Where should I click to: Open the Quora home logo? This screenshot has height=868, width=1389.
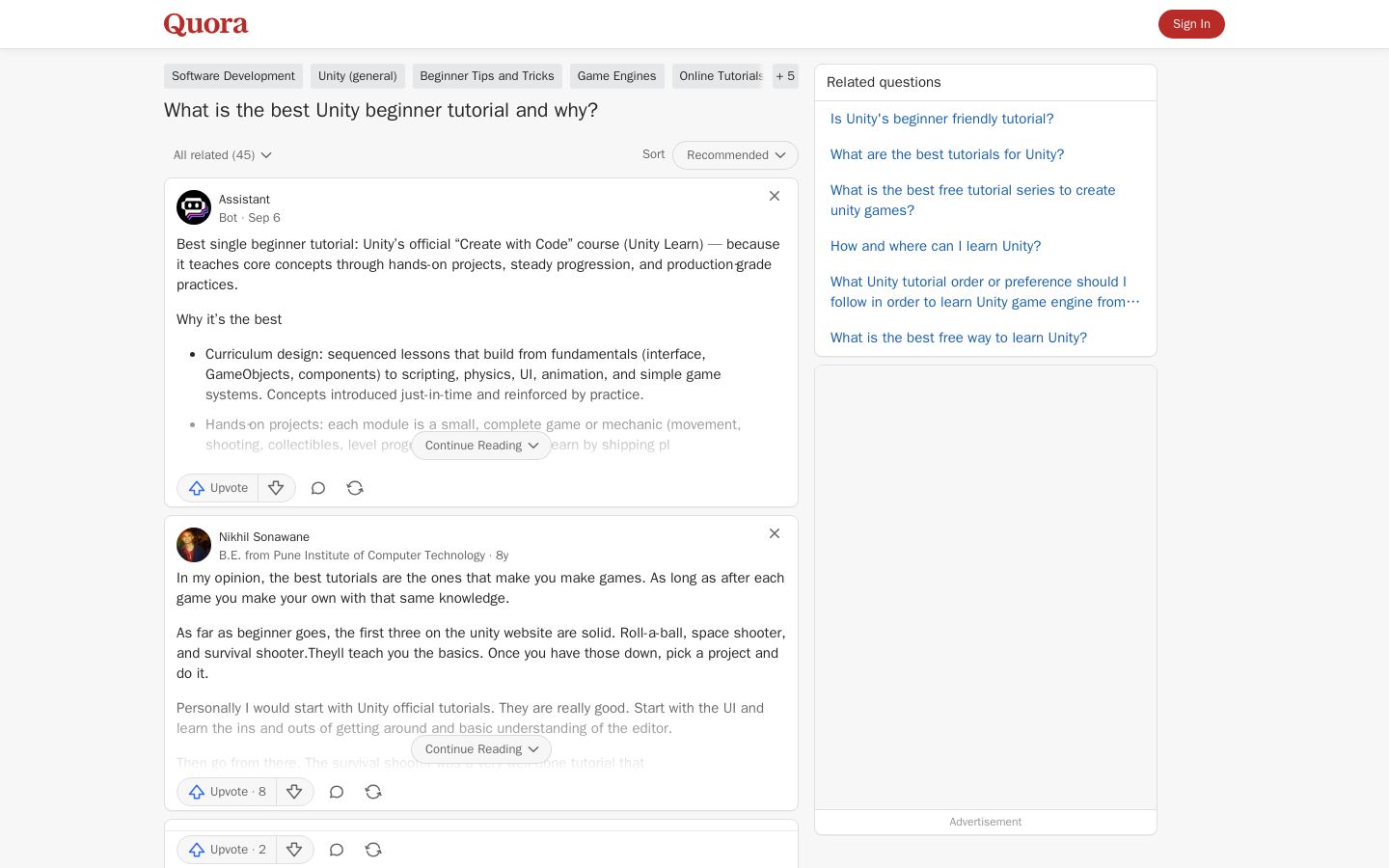[x=205, y=24]
